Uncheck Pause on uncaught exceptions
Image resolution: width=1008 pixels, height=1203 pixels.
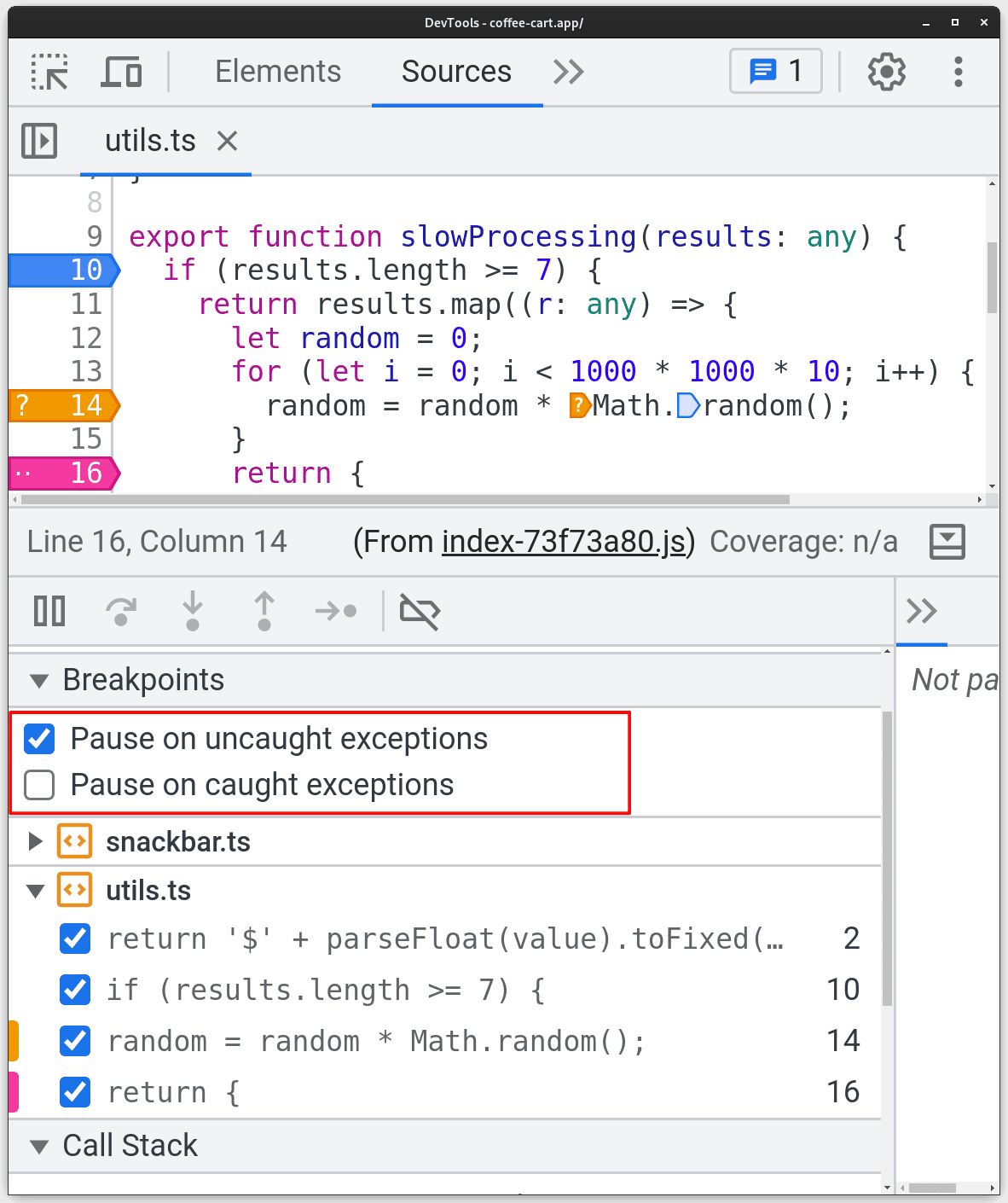[39, 739]
